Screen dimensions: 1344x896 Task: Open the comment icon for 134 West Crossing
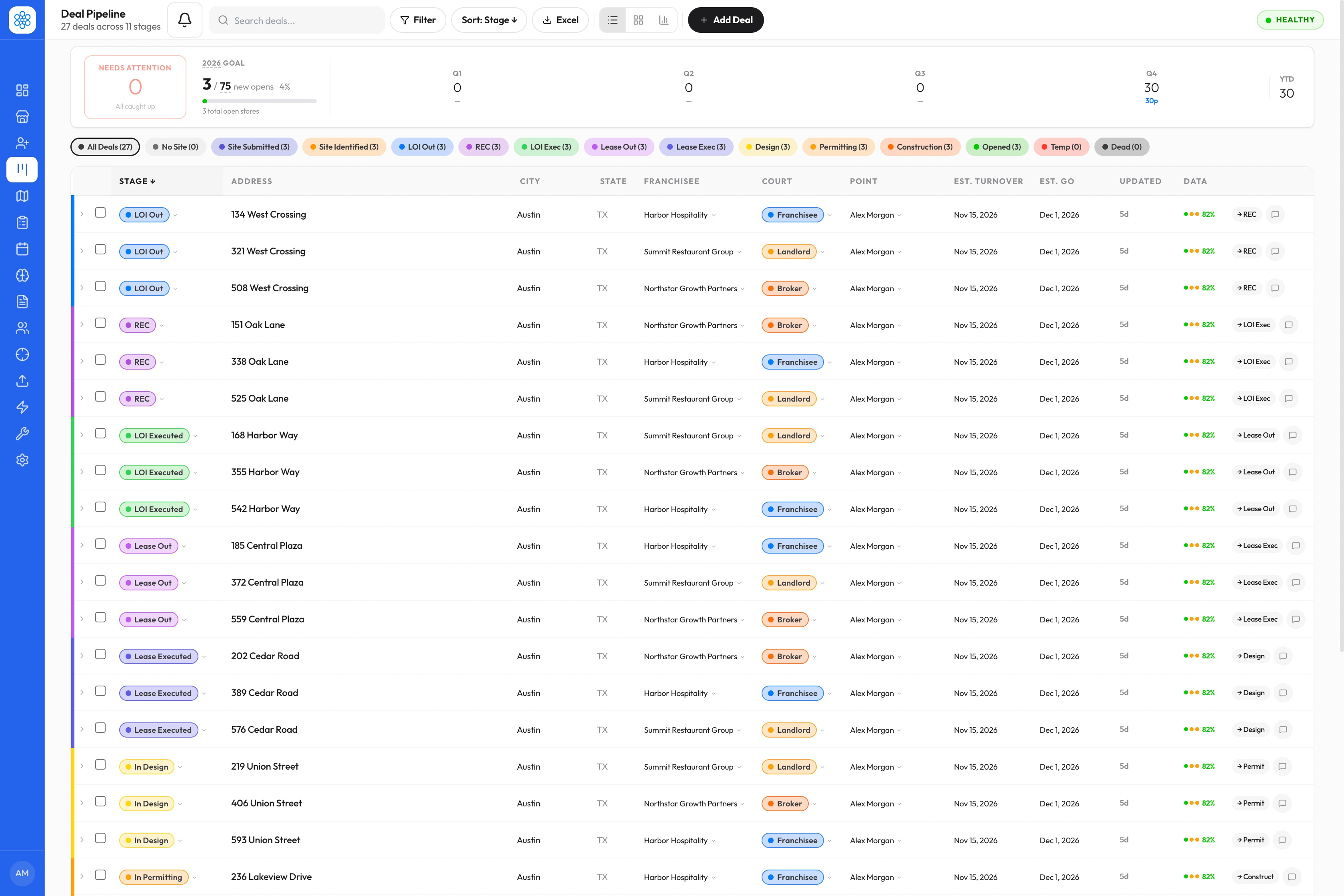(1275, 214)
